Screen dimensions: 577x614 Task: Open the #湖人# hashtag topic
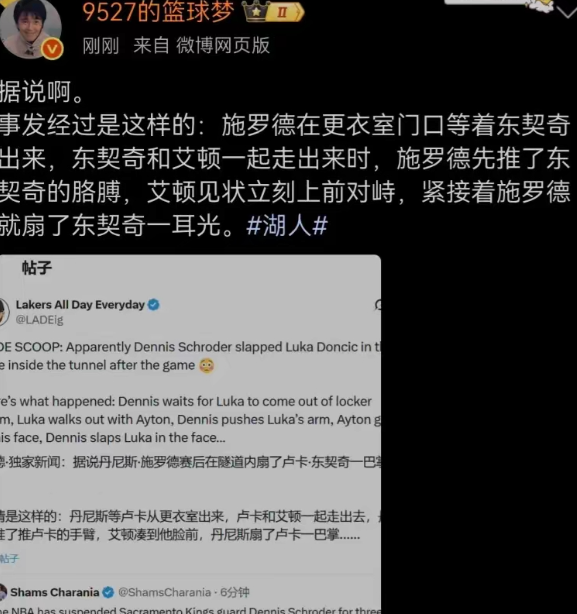[287, 226]
